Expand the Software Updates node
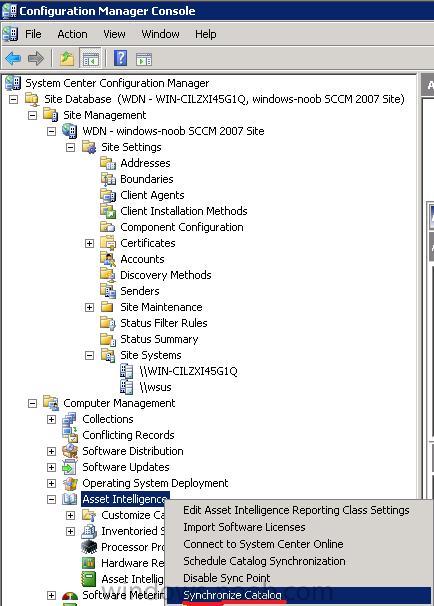The height and width of the screenshot is (606, 434). [x=51, y=467]
